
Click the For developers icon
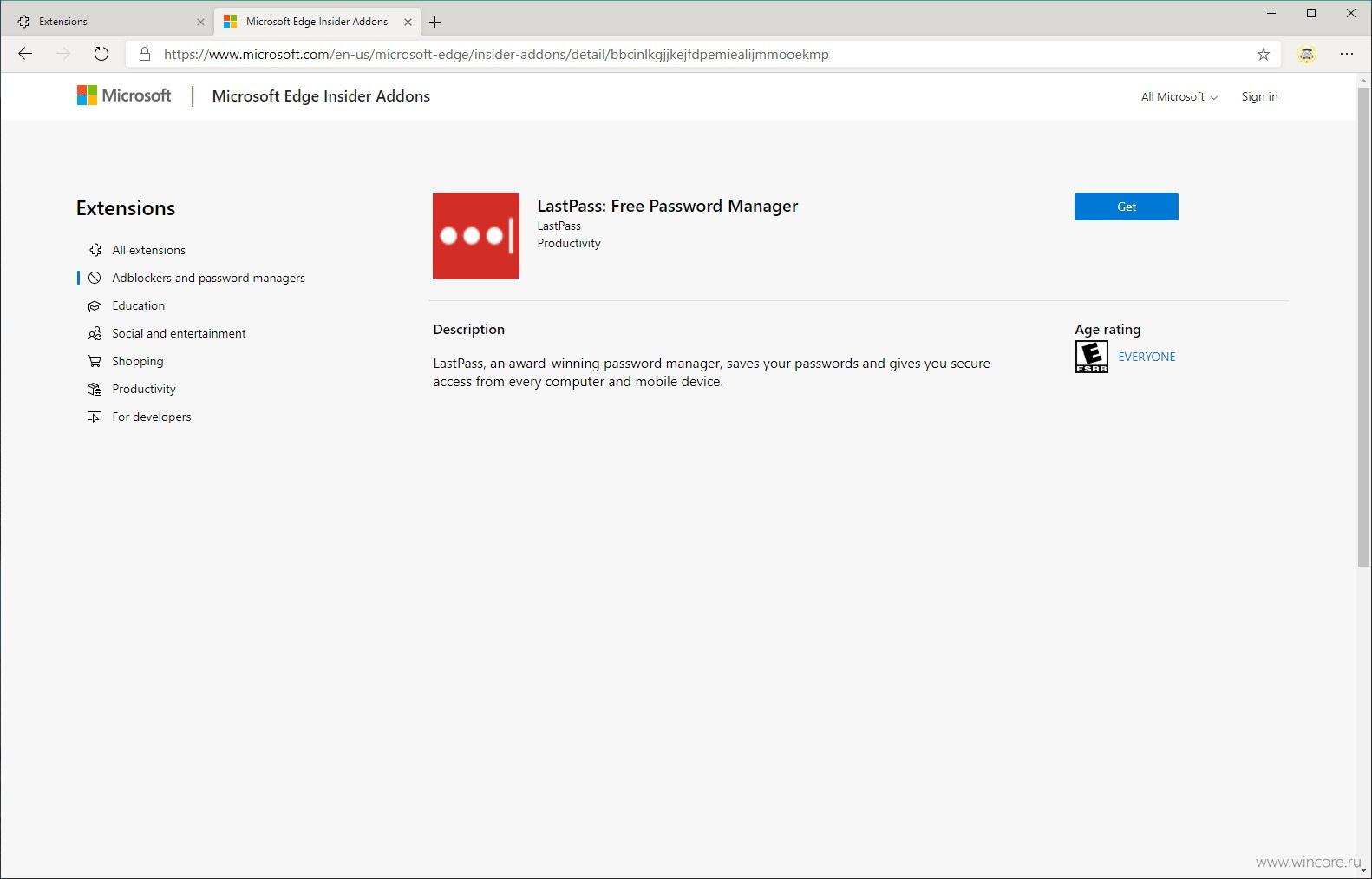tap(95, 417)
